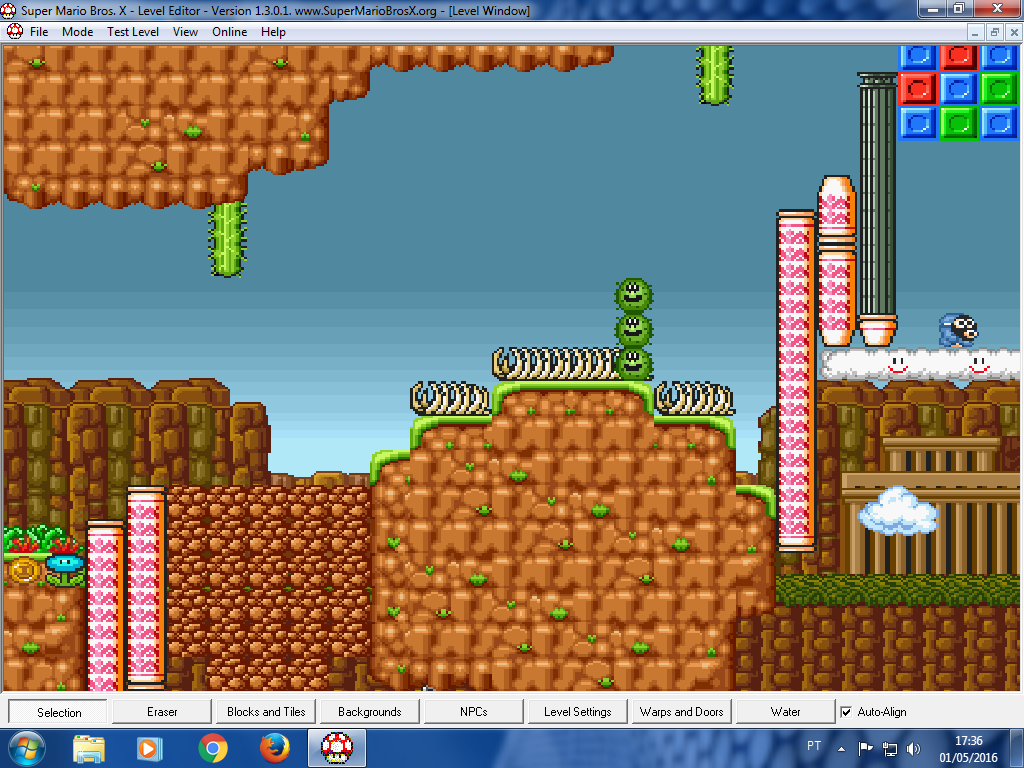Toggle the Auto-Align checkbox
Viewport: 1024px width, 768px height.
pyautogui.click(x=847, y=712)
